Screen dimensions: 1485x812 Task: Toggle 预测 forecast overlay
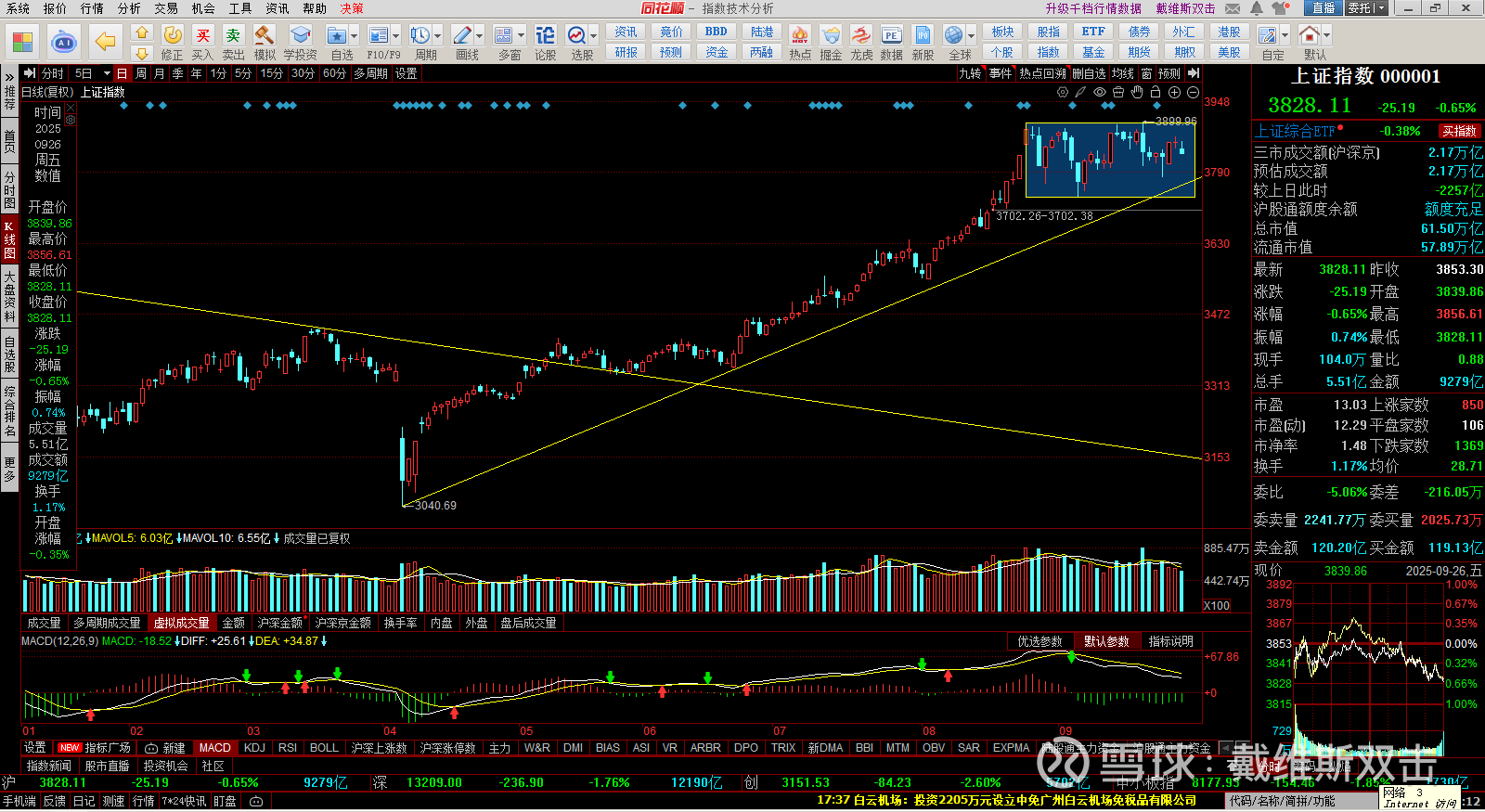pos(1169,73)
